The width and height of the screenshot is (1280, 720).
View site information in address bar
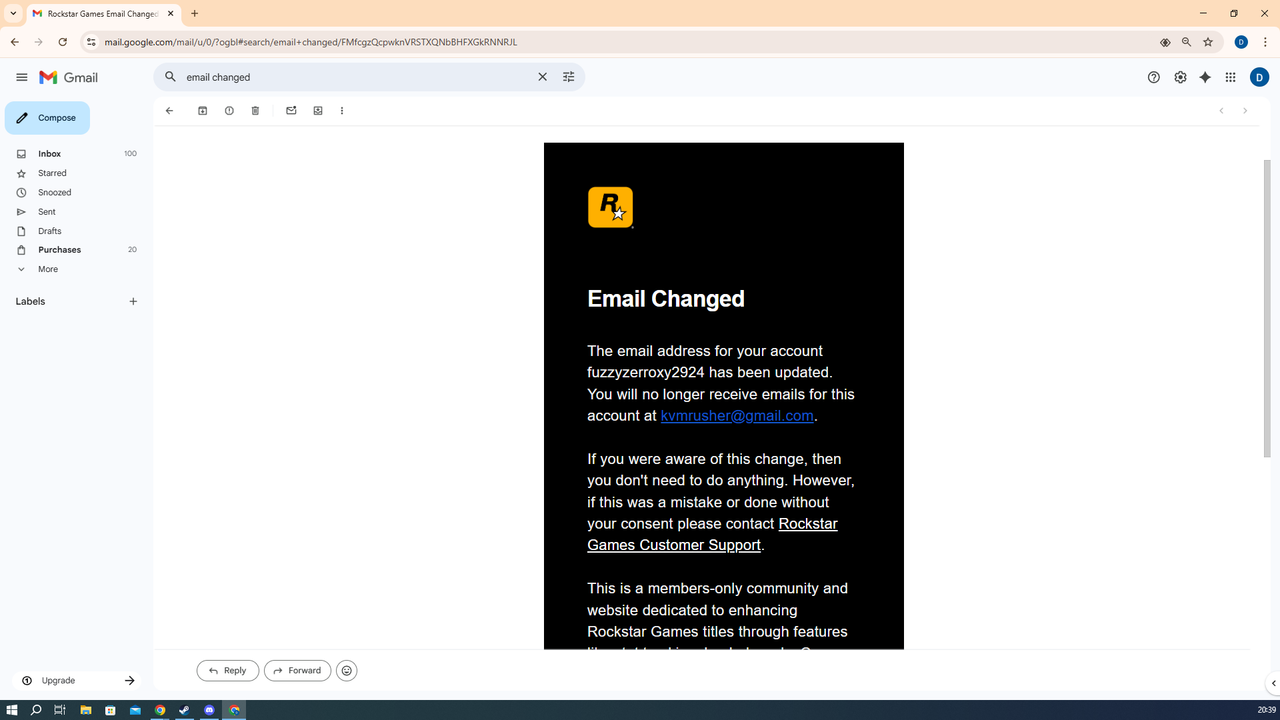[x=91, y=42]
